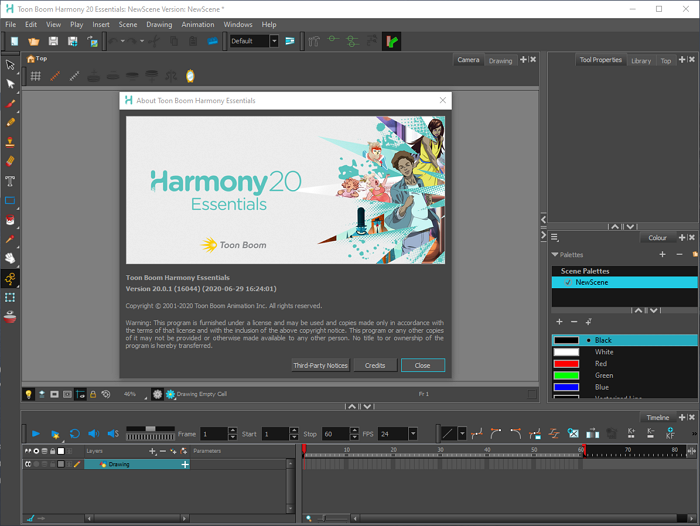The width and height of the screenshot is (700, 526).
Task: Open a scene with the folder icon
Action: click(33, 42)
